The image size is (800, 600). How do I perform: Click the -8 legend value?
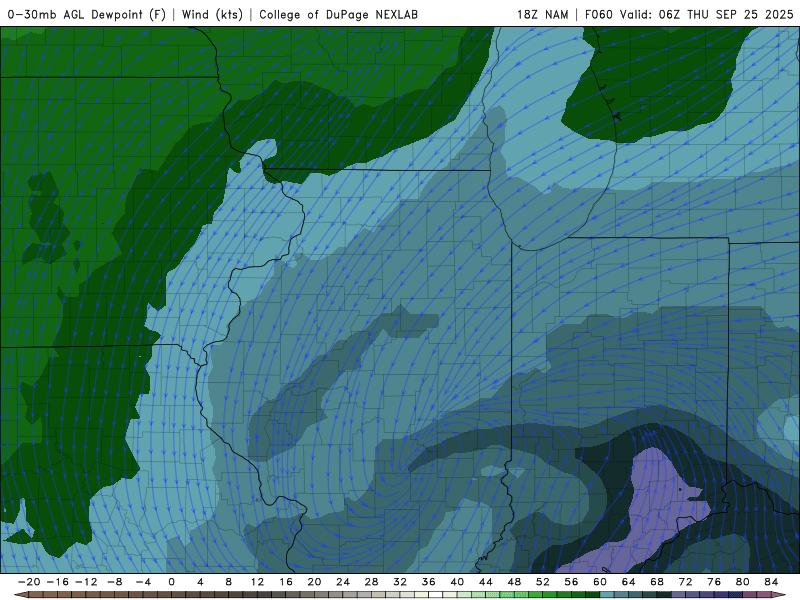[x=114, y=582]
